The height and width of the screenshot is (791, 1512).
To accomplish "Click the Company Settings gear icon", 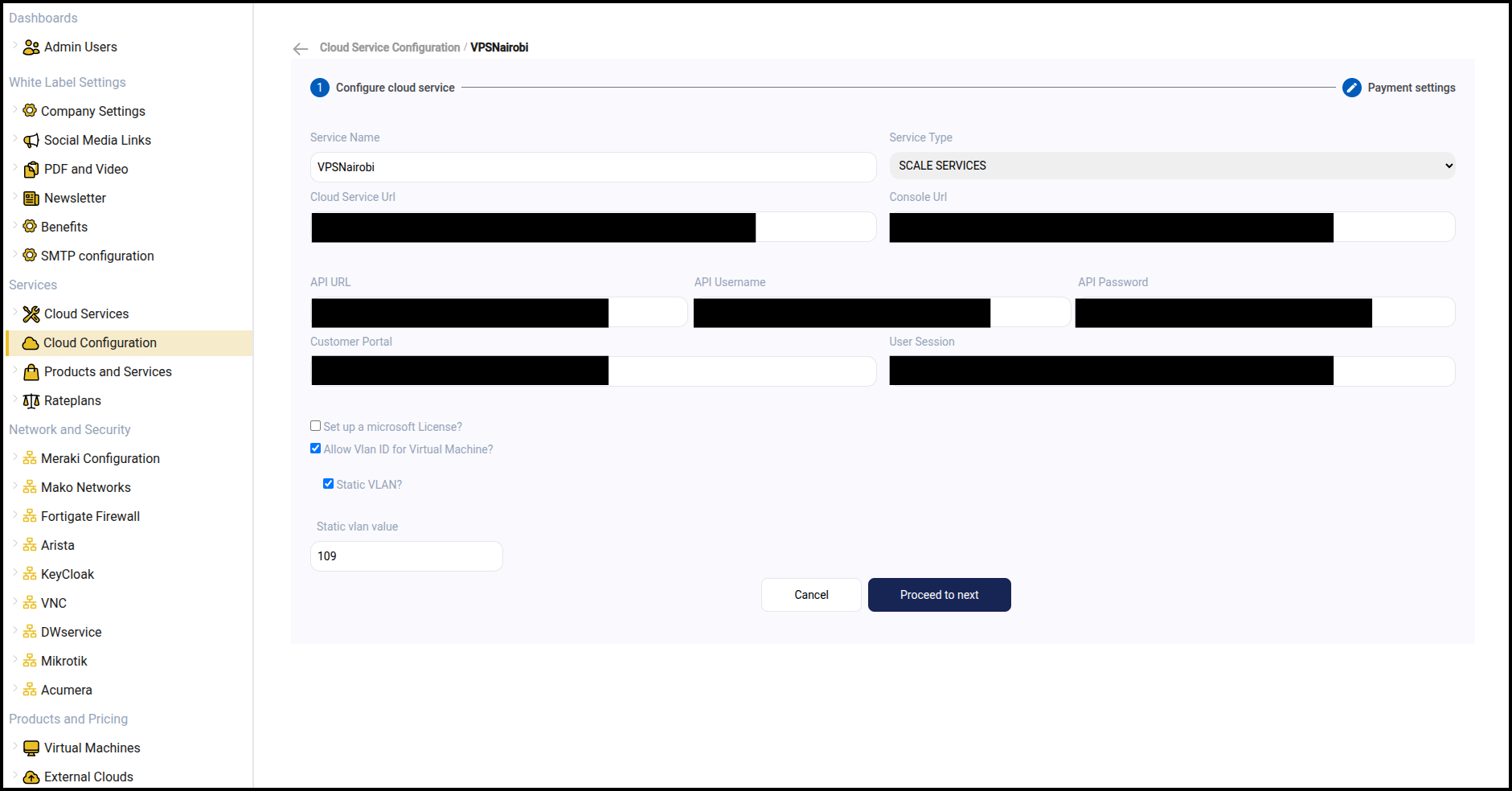I will tap(30, 110).
